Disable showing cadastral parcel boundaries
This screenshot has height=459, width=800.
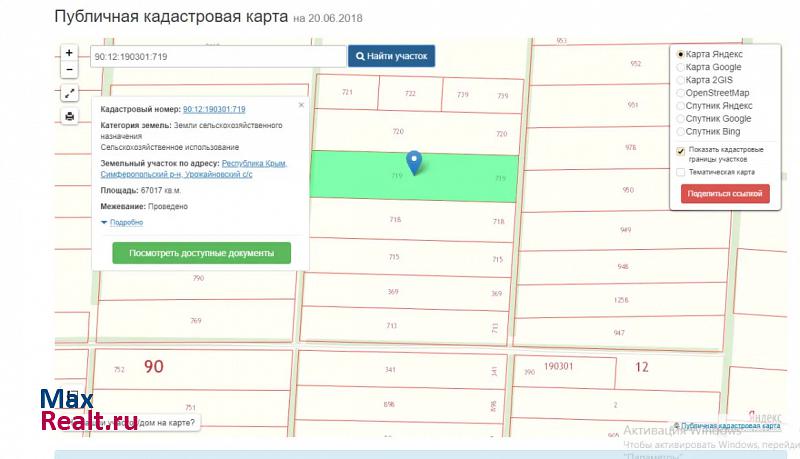point(681,152)
